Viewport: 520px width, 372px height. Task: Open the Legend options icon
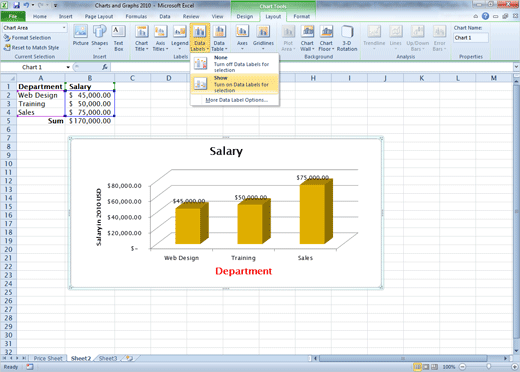179,38
